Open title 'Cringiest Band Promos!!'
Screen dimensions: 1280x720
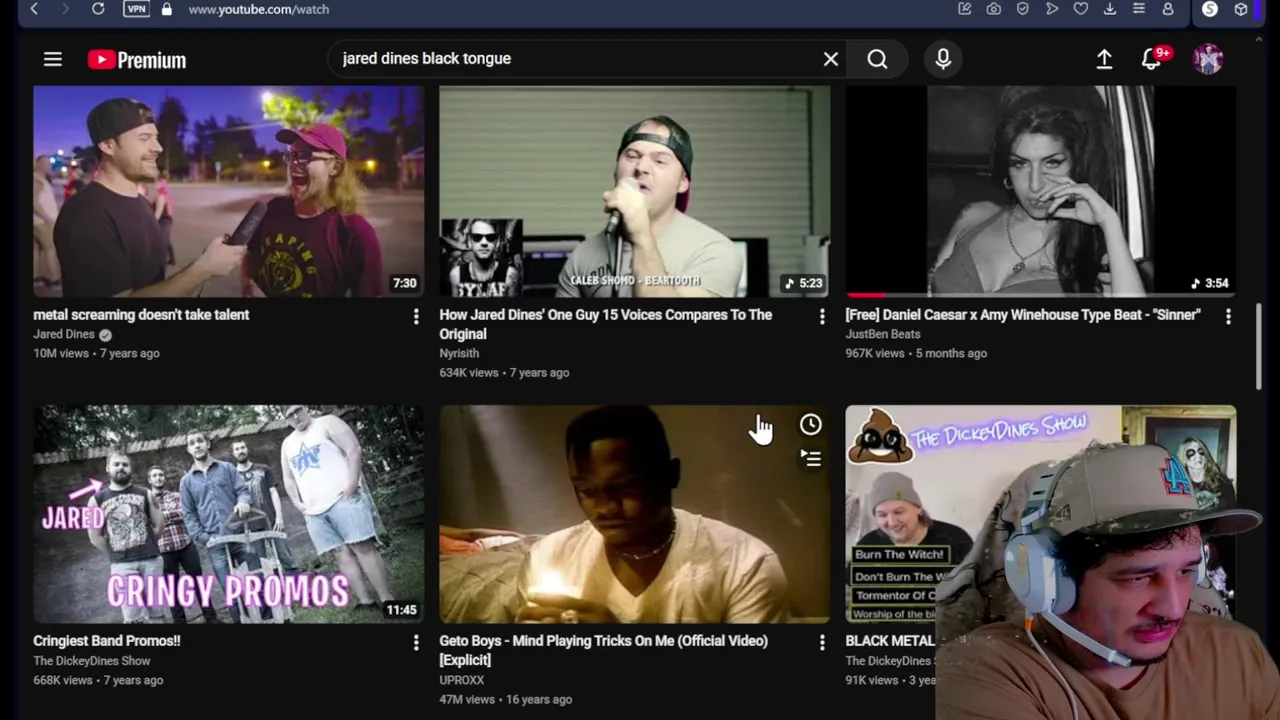coord(107,640)
